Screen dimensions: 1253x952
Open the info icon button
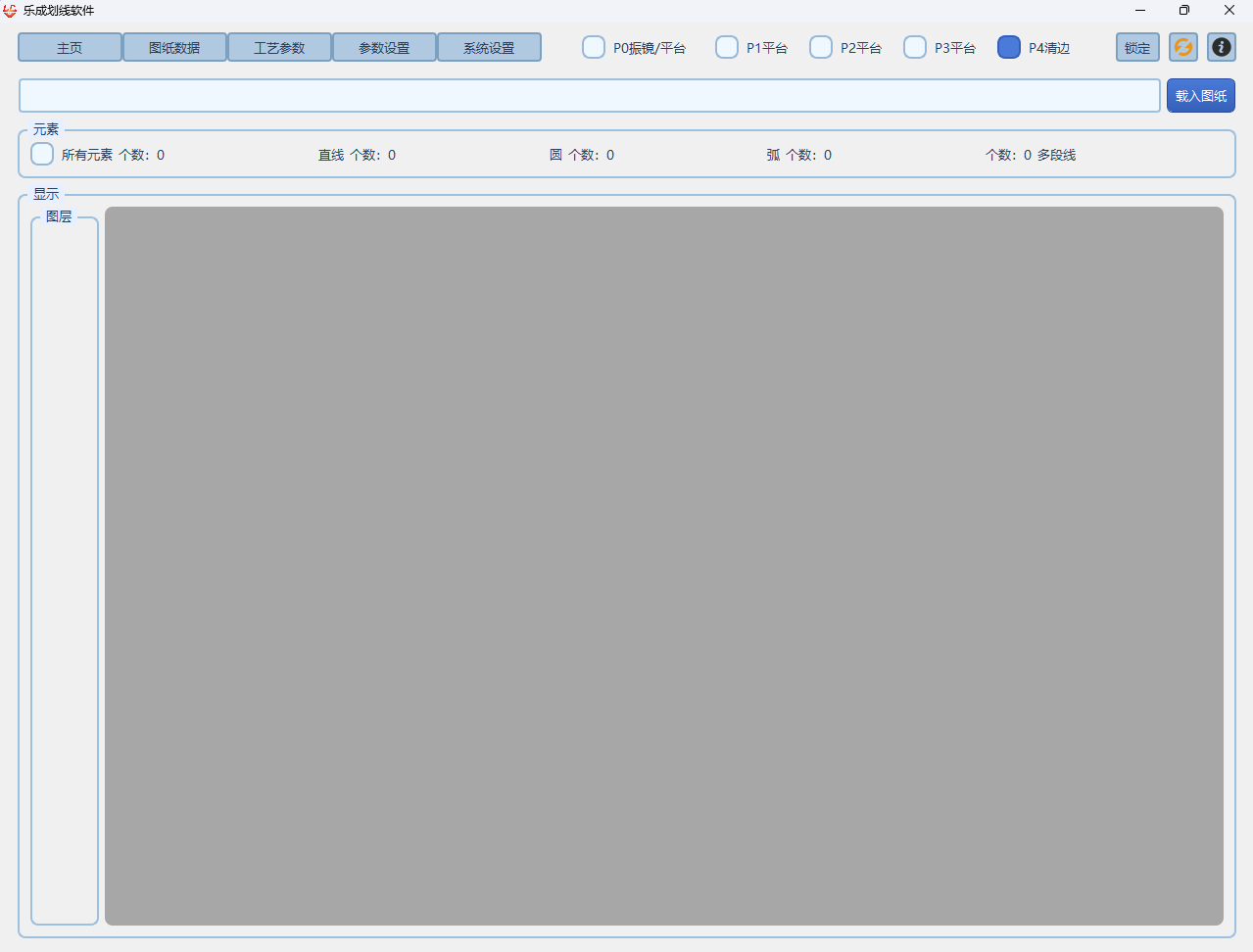pyautogui.click(x=1221, y=47)
